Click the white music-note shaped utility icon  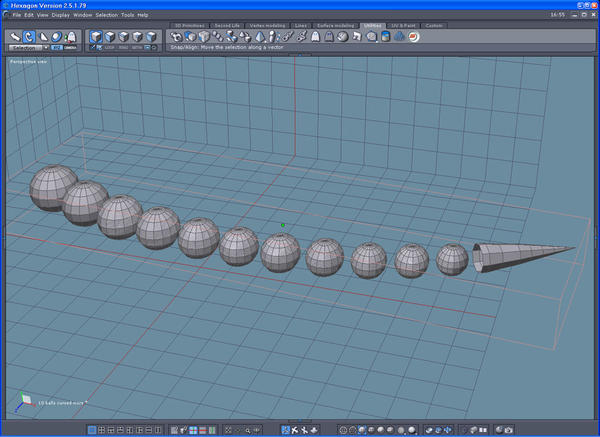357,37
